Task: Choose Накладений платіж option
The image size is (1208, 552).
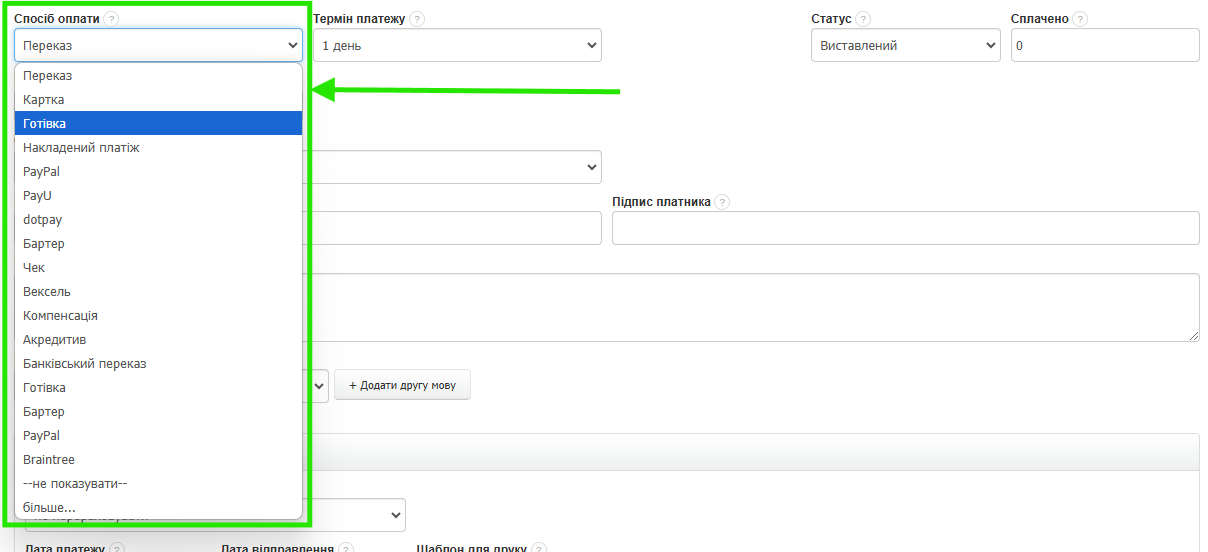Action: 81,148
